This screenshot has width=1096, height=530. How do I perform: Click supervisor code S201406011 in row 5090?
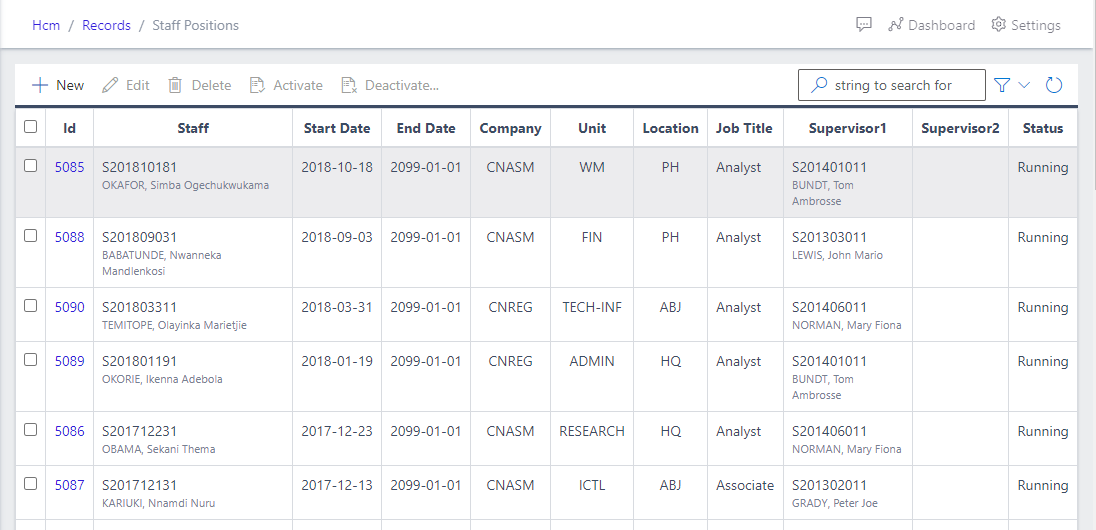pos(830,307)
